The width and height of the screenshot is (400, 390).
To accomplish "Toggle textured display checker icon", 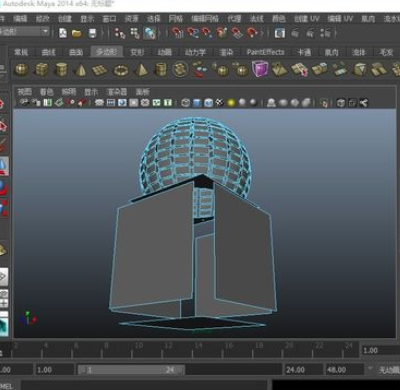I will point(219,103).
